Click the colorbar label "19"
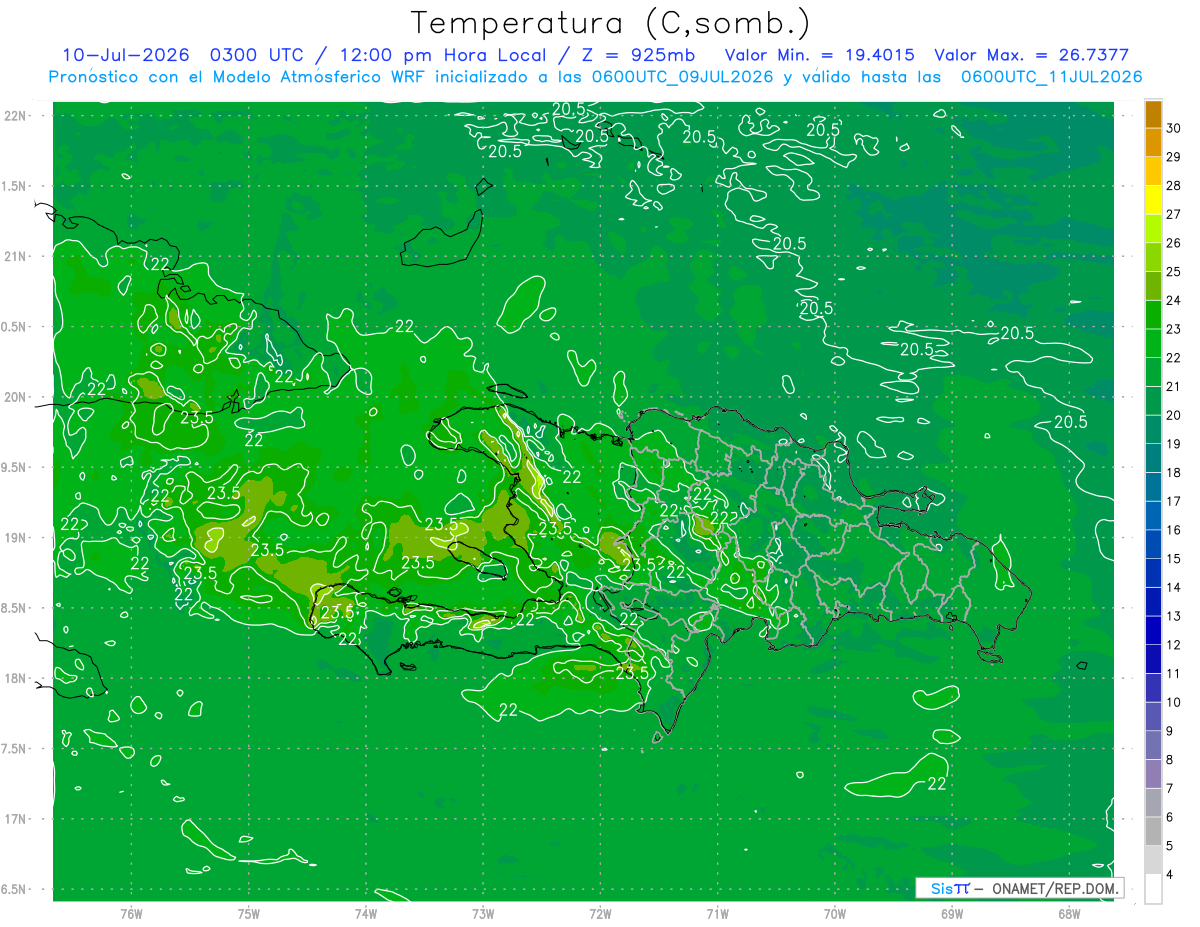 click(x=1174, y=444)
